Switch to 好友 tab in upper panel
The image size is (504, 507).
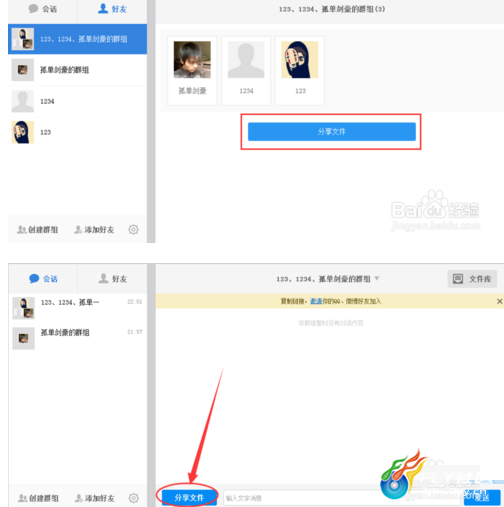click(x=112, y=9)
